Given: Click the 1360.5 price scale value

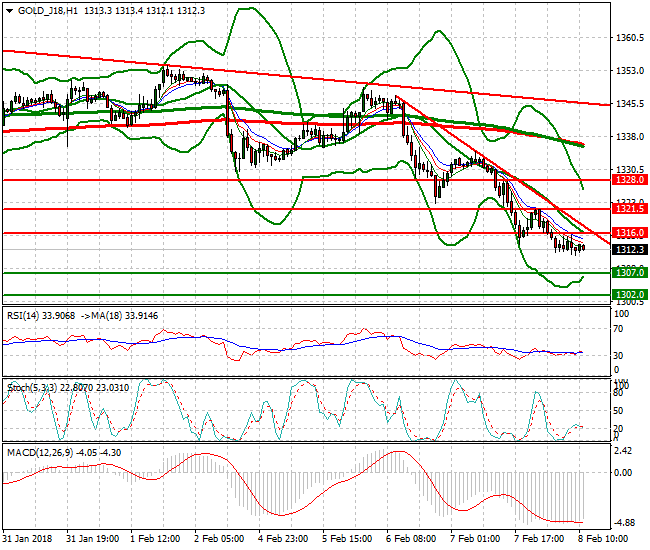Looking at the screenshot, I should point(630,38).
